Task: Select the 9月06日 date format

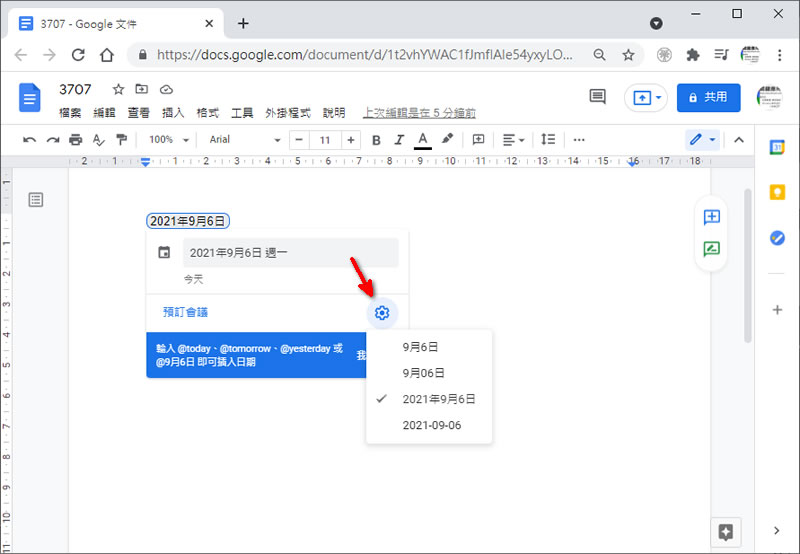Action: click(429, 373)
